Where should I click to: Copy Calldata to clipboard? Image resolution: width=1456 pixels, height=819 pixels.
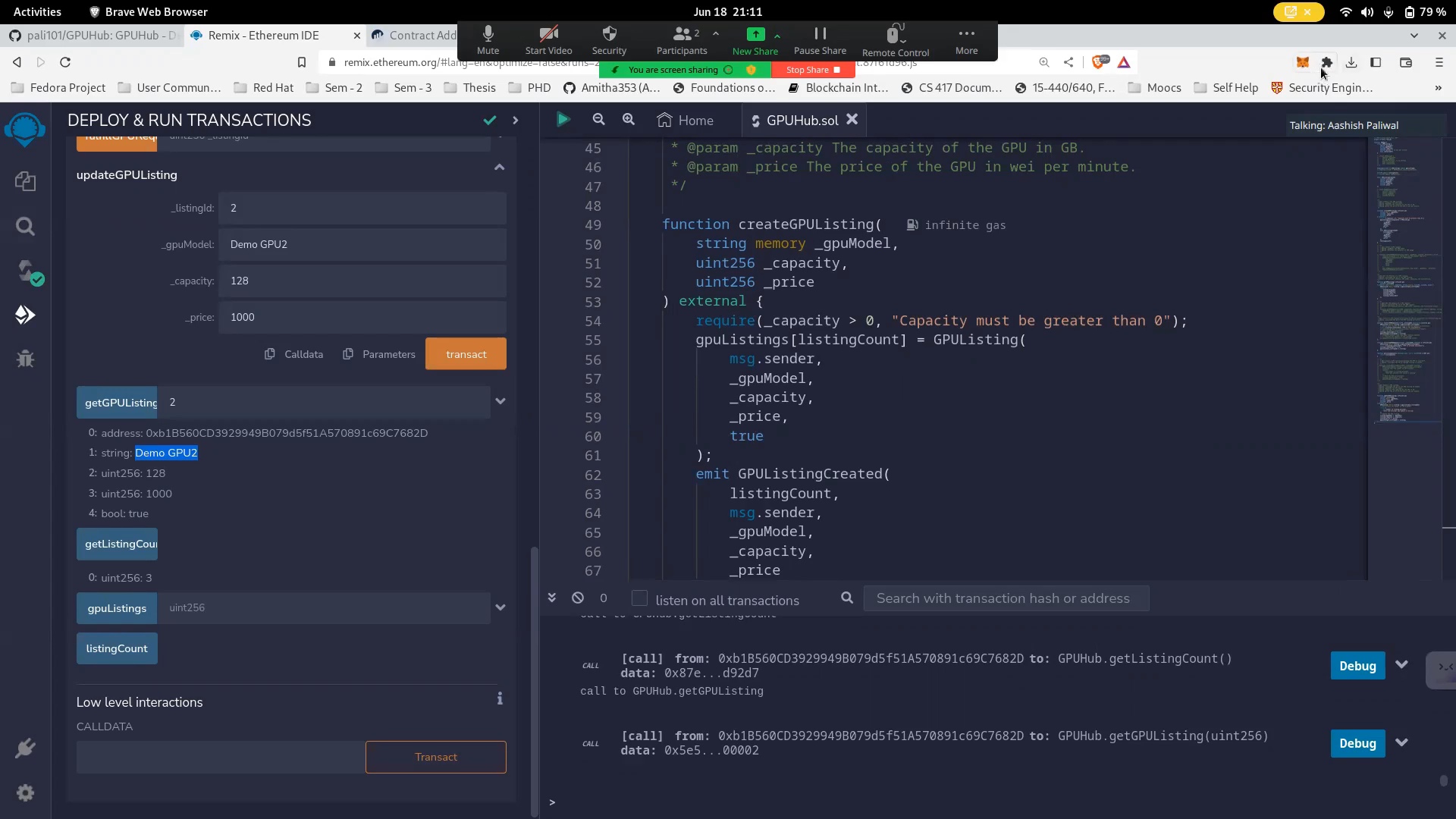pos(294,354)
